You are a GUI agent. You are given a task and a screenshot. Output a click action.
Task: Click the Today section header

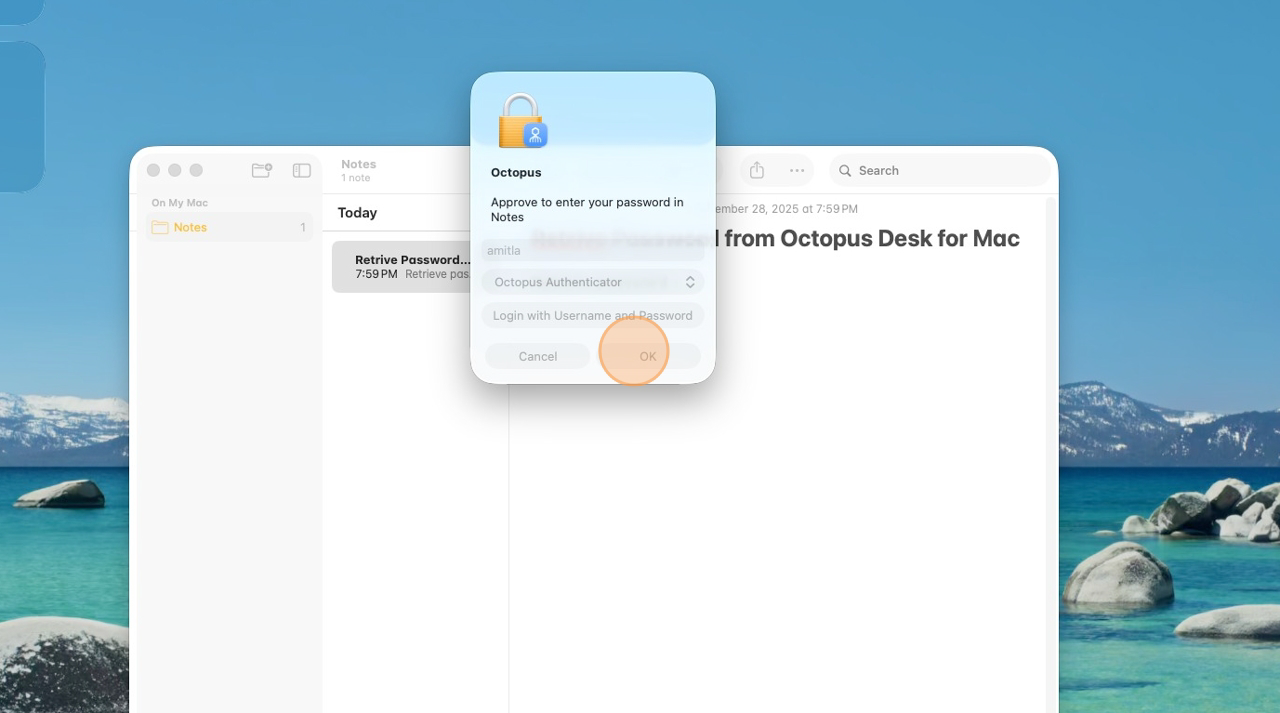pyautogui.click(x=357, y=212)
